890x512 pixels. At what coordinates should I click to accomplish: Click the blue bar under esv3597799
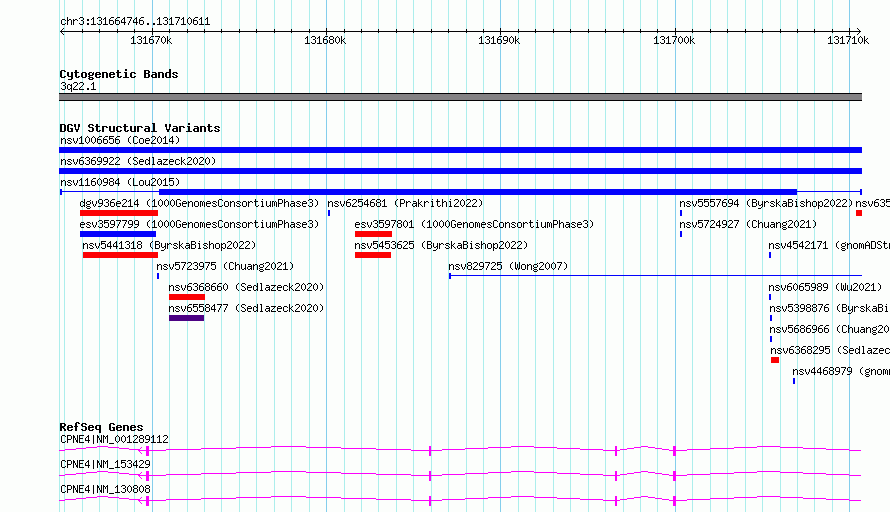point(117,234)
